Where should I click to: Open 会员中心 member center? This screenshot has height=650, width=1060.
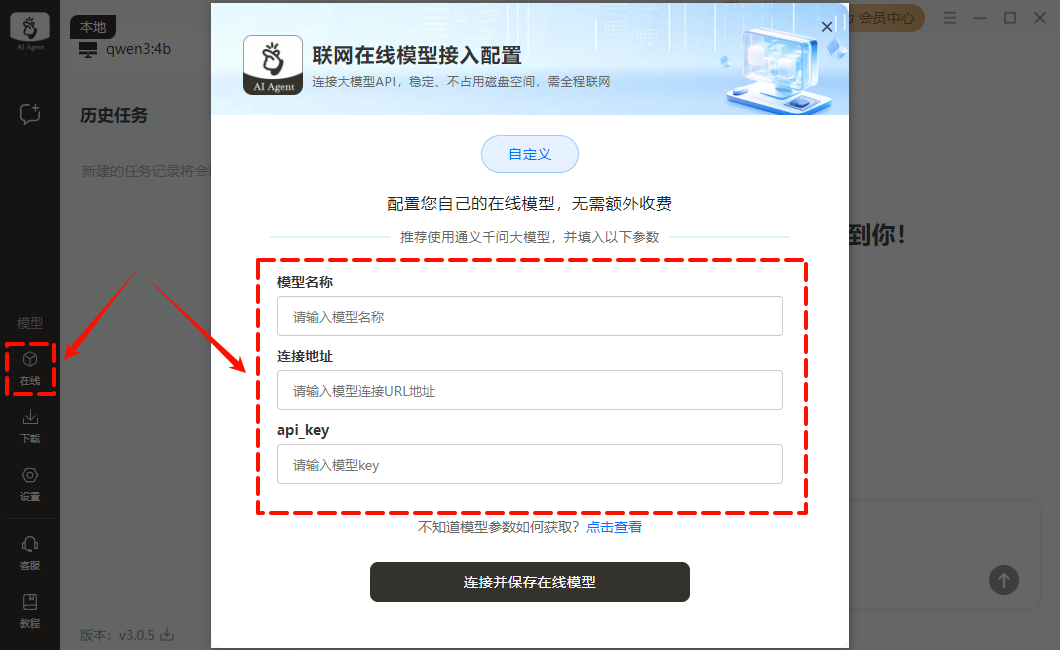click(885, 18)
